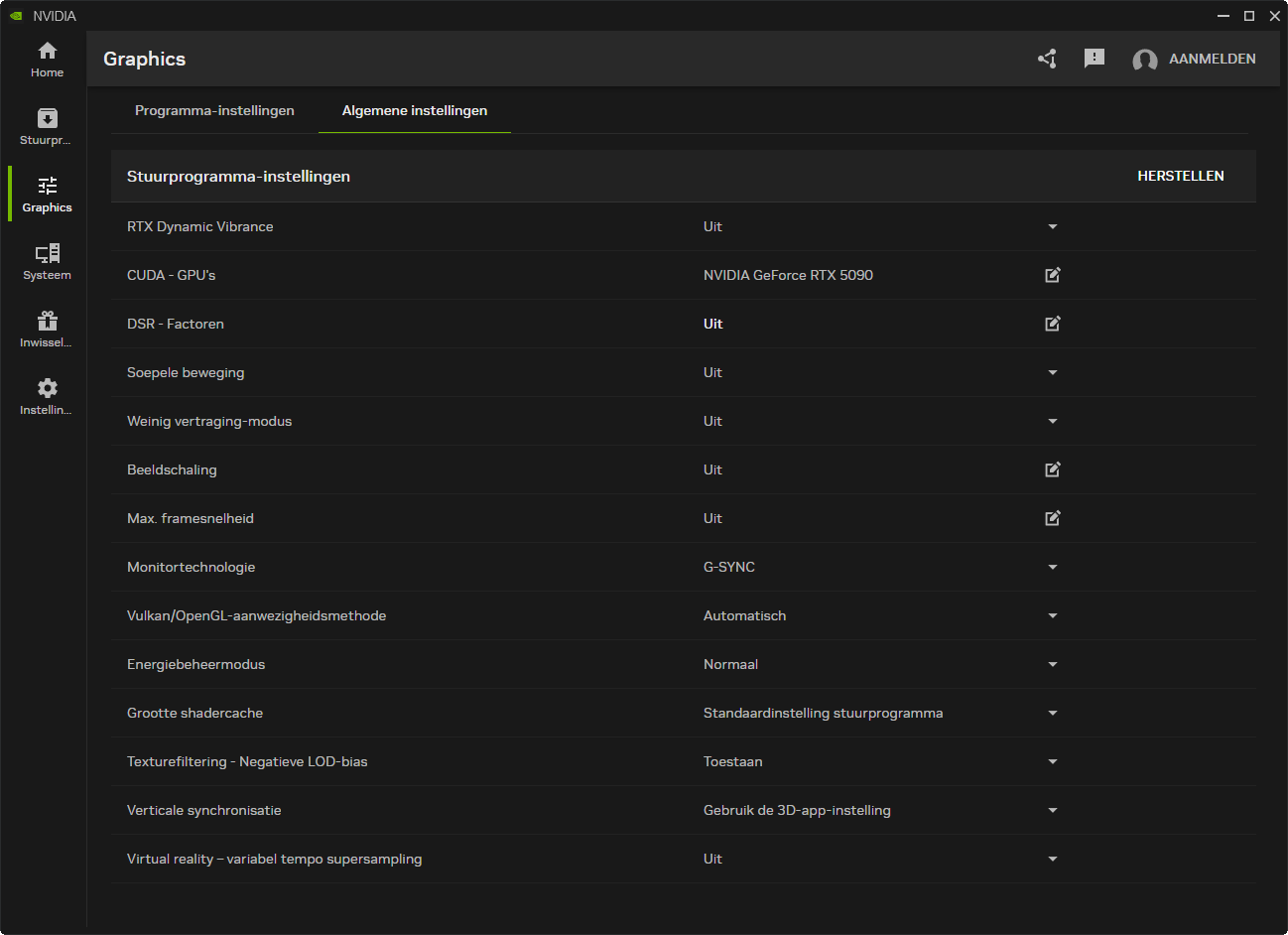Open the Stuurprogramma's (drivers) sidebar icon
The width and height of the screenshot is (1288, 935).
tap(47, 126)
